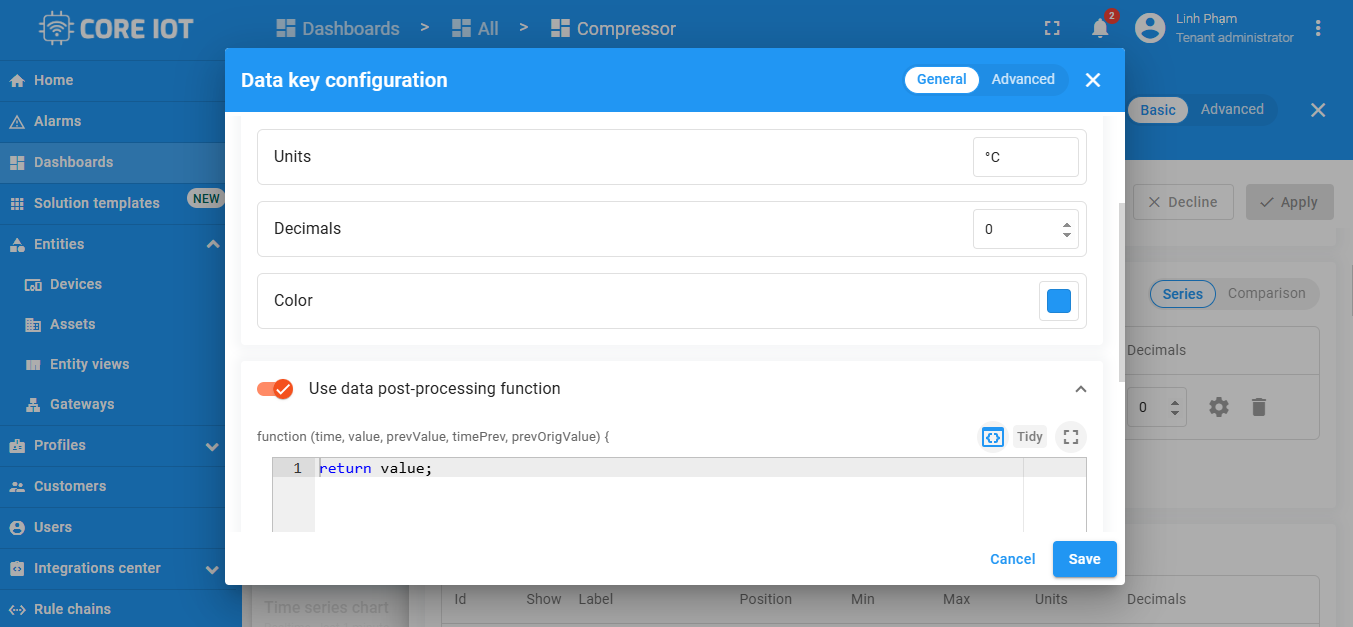Collapse the Entities sidebar group

pyautogui.click(x=212, y=244)
